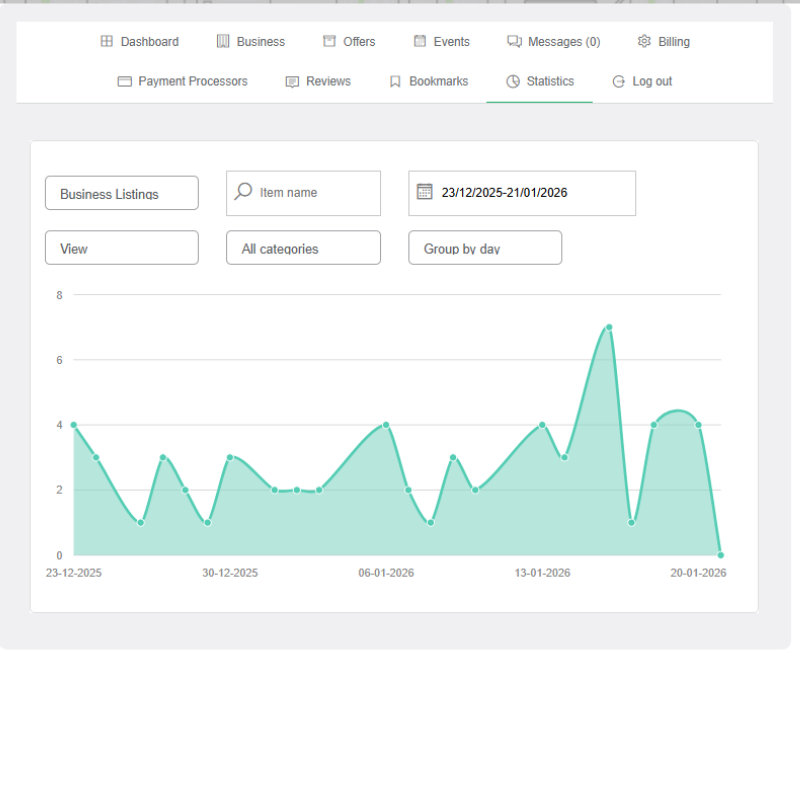Click the Item name search field
The image size is (800, 800).
tap(315, 193)
